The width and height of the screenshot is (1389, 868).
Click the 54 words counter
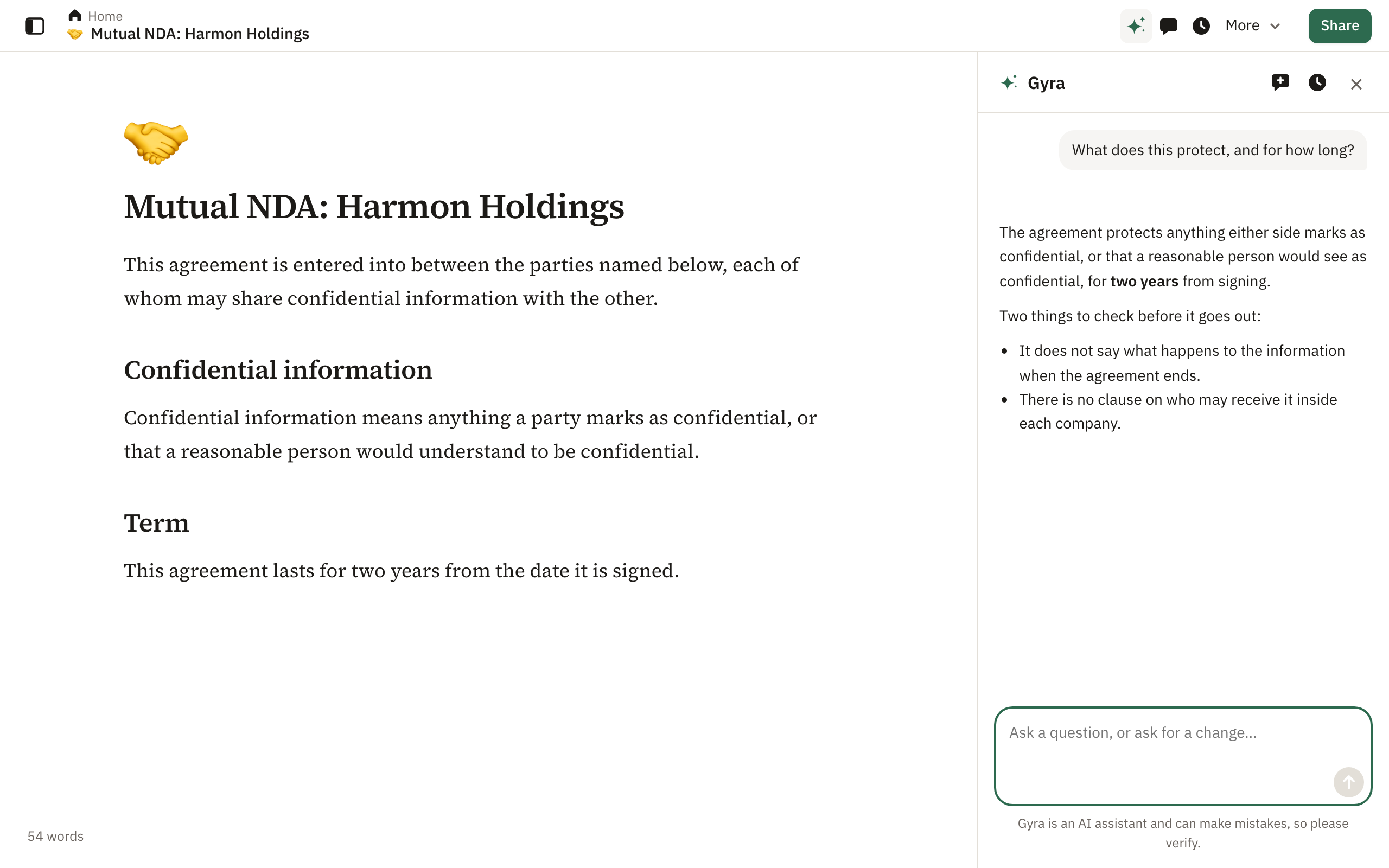click(56, 836)
